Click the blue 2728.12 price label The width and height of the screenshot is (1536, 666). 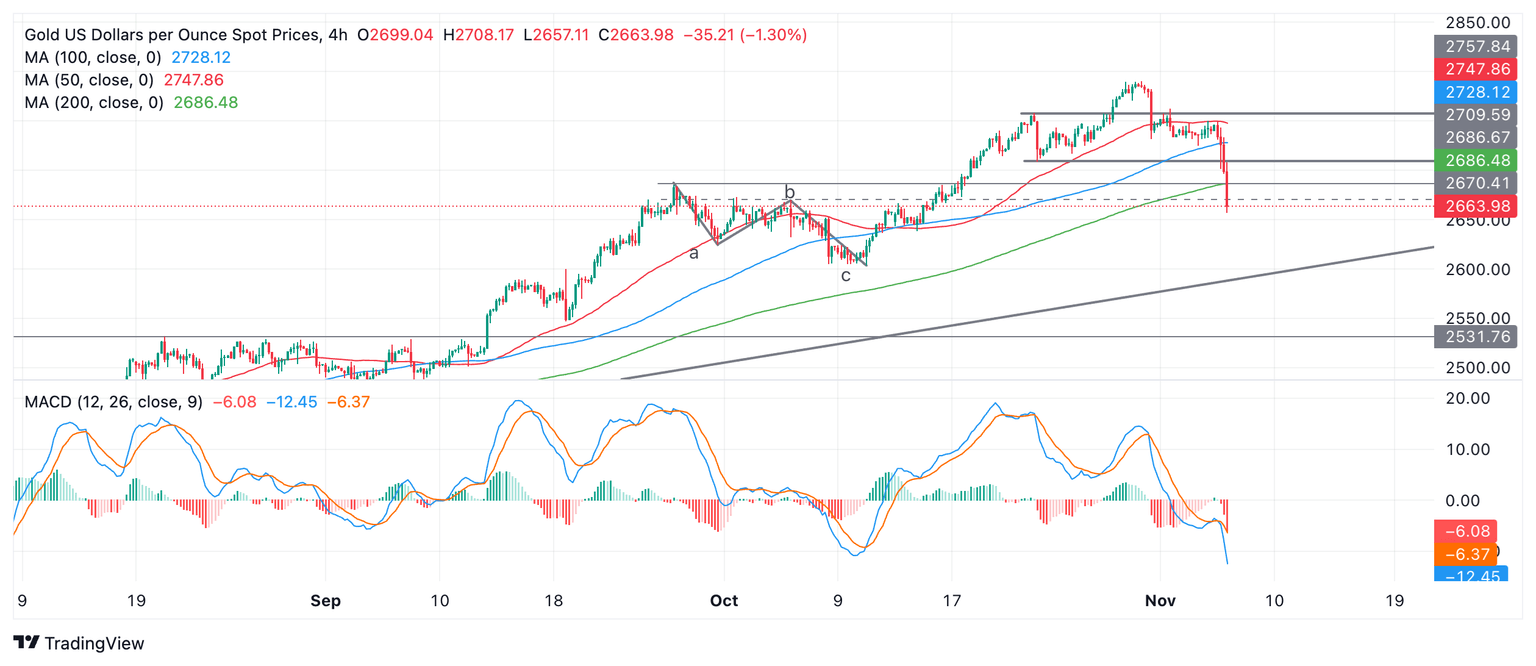[x=1474, y=91]
